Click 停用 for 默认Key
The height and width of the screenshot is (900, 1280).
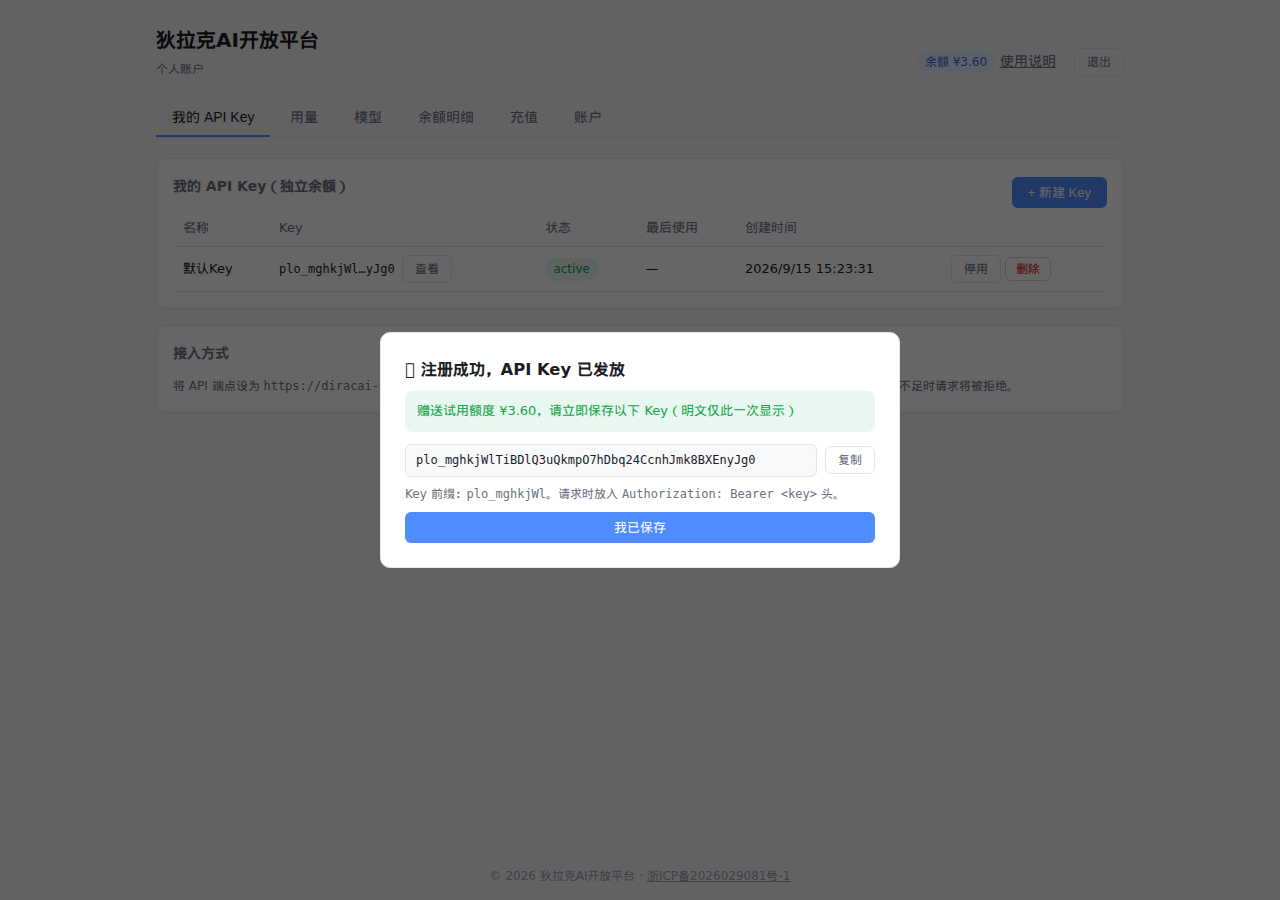(976, 269)
